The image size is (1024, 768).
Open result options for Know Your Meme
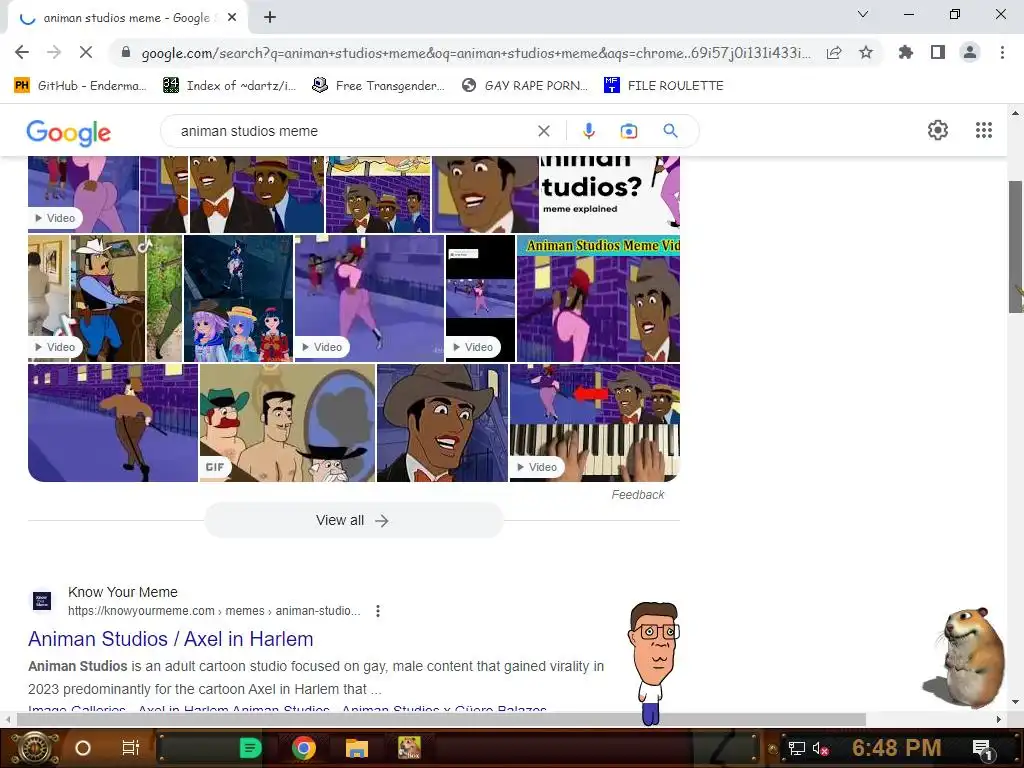pyautogui.click(x=377, y=611)
